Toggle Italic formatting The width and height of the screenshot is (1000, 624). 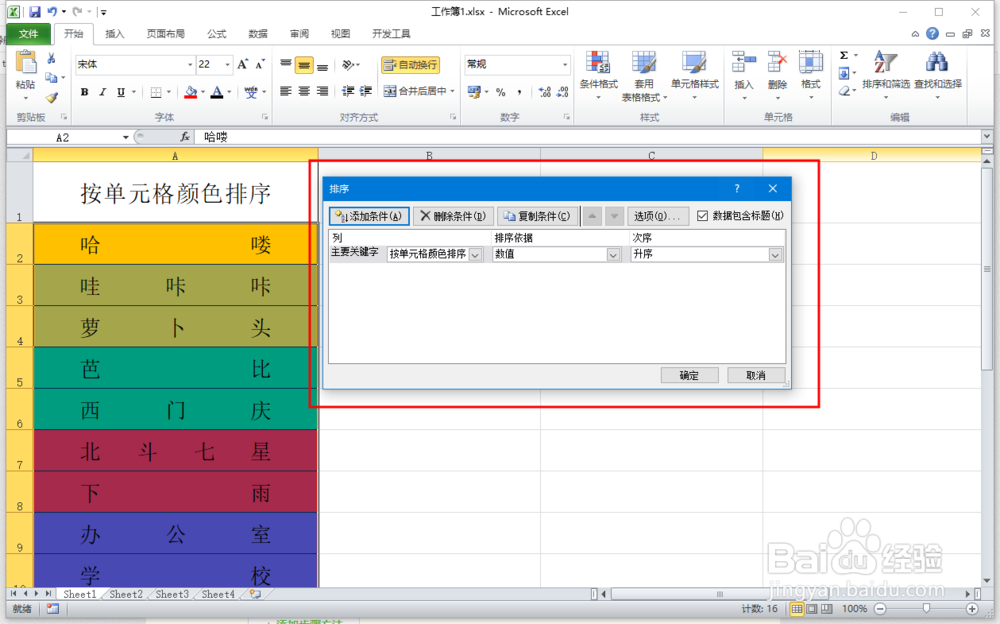pyautogui.click(x=102, y=93)
